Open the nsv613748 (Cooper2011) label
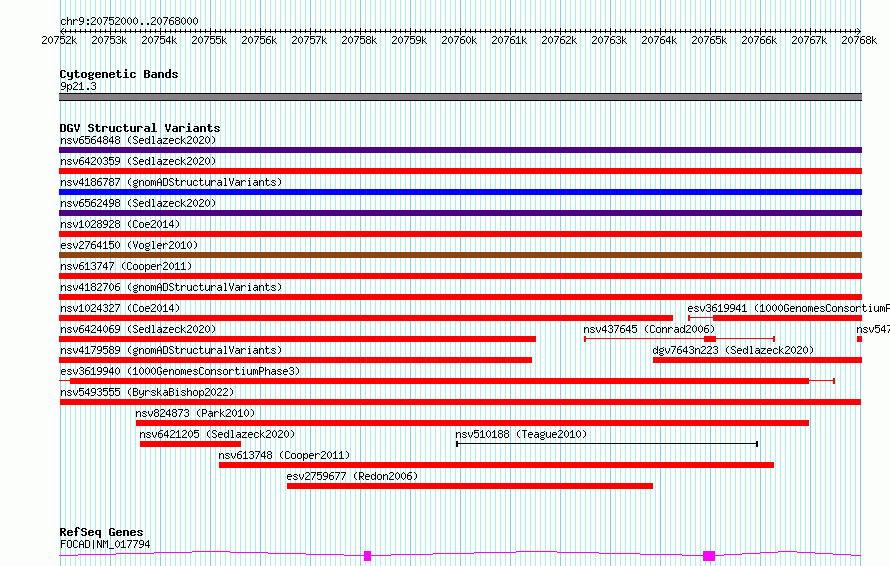The height and width of the screenshot is (566, 890). 284,455
